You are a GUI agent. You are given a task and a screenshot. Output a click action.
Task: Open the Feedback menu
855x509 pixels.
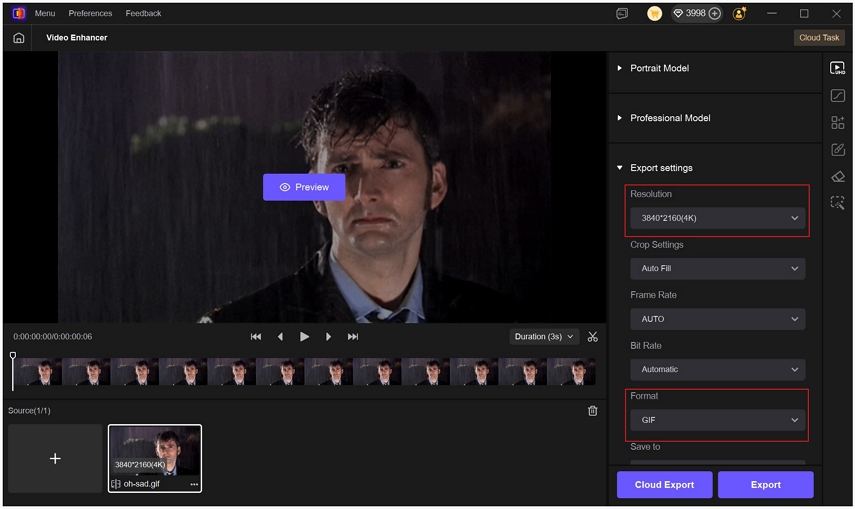[143, 13]
